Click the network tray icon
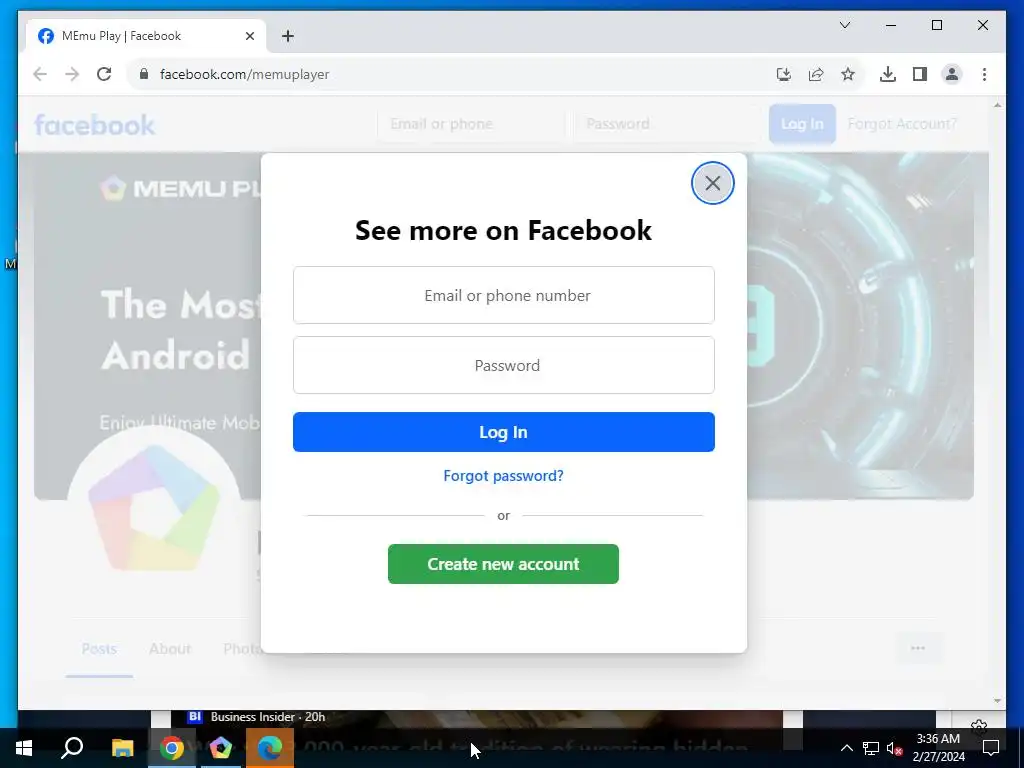 tap(871, 748)
